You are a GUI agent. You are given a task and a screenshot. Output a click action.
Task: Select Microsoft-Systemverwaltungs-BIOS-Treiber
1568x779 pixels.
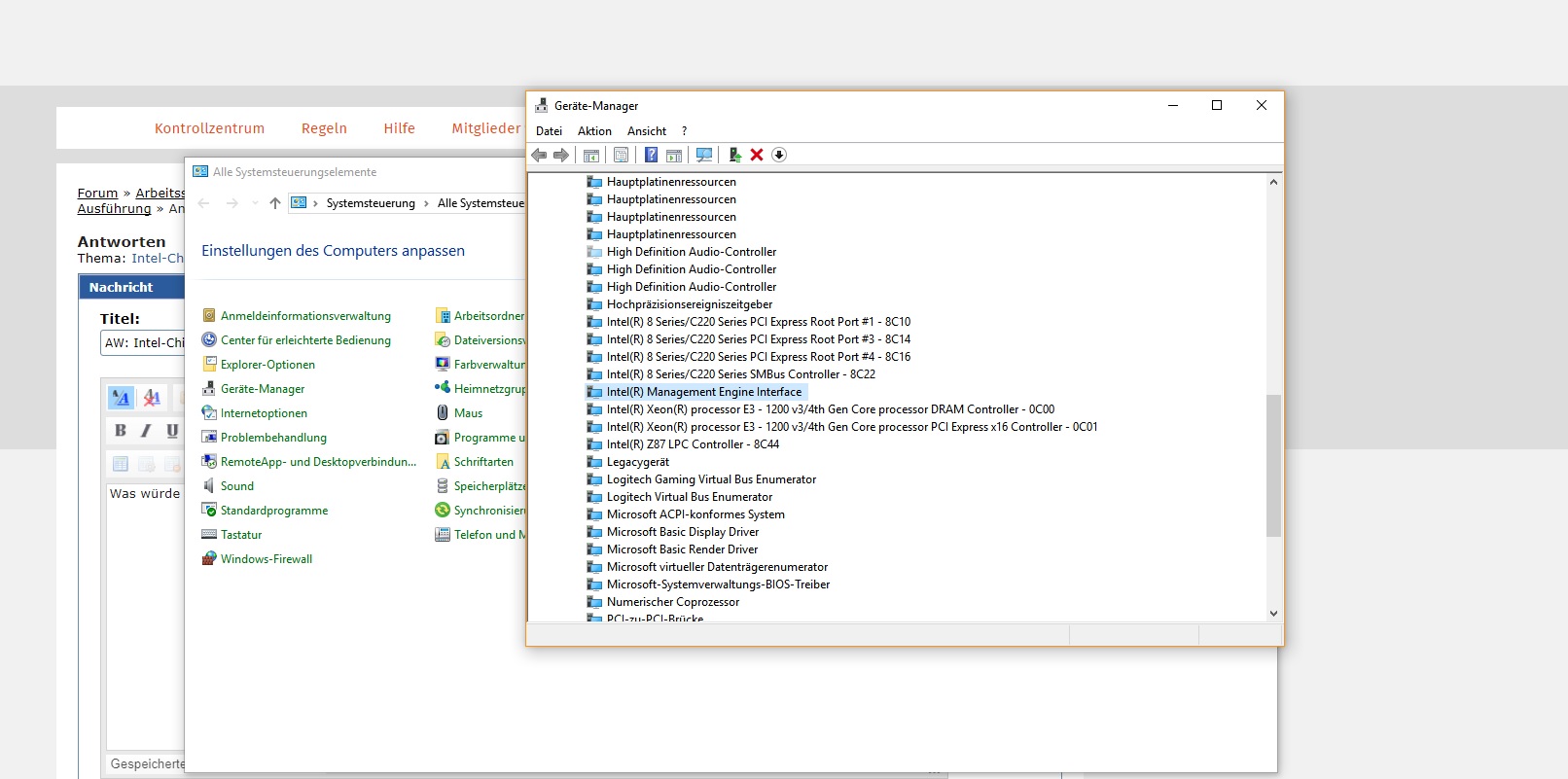(x=718, y=584)
